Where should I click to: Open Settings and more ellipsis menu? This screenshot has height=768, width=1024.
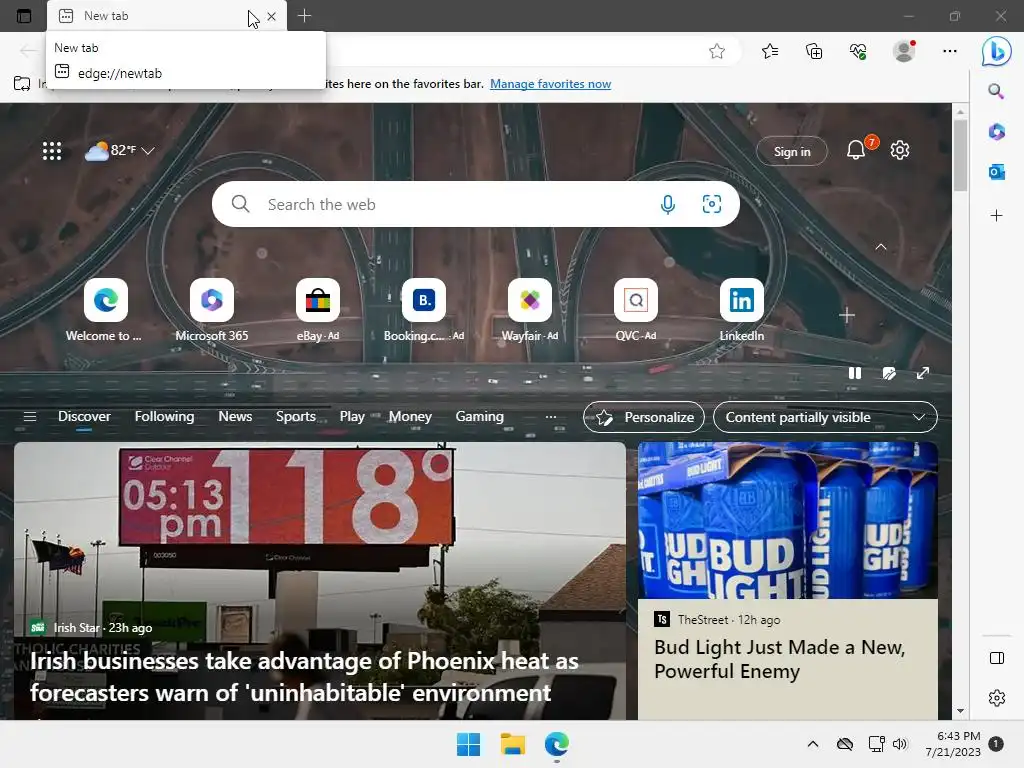[950, 51]
